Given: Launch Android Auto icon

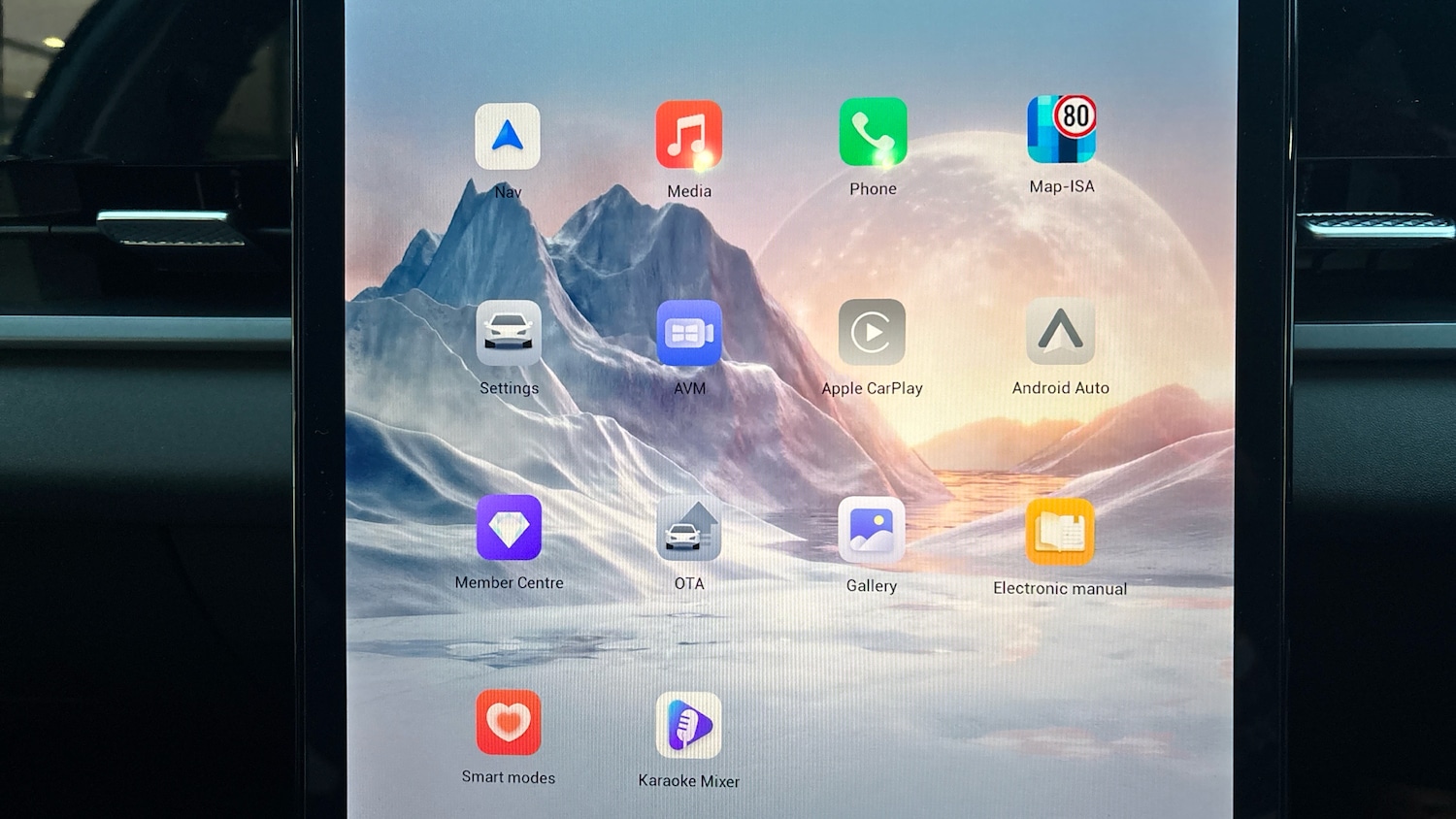Looking at the screenshot, I should (1060, 332).
